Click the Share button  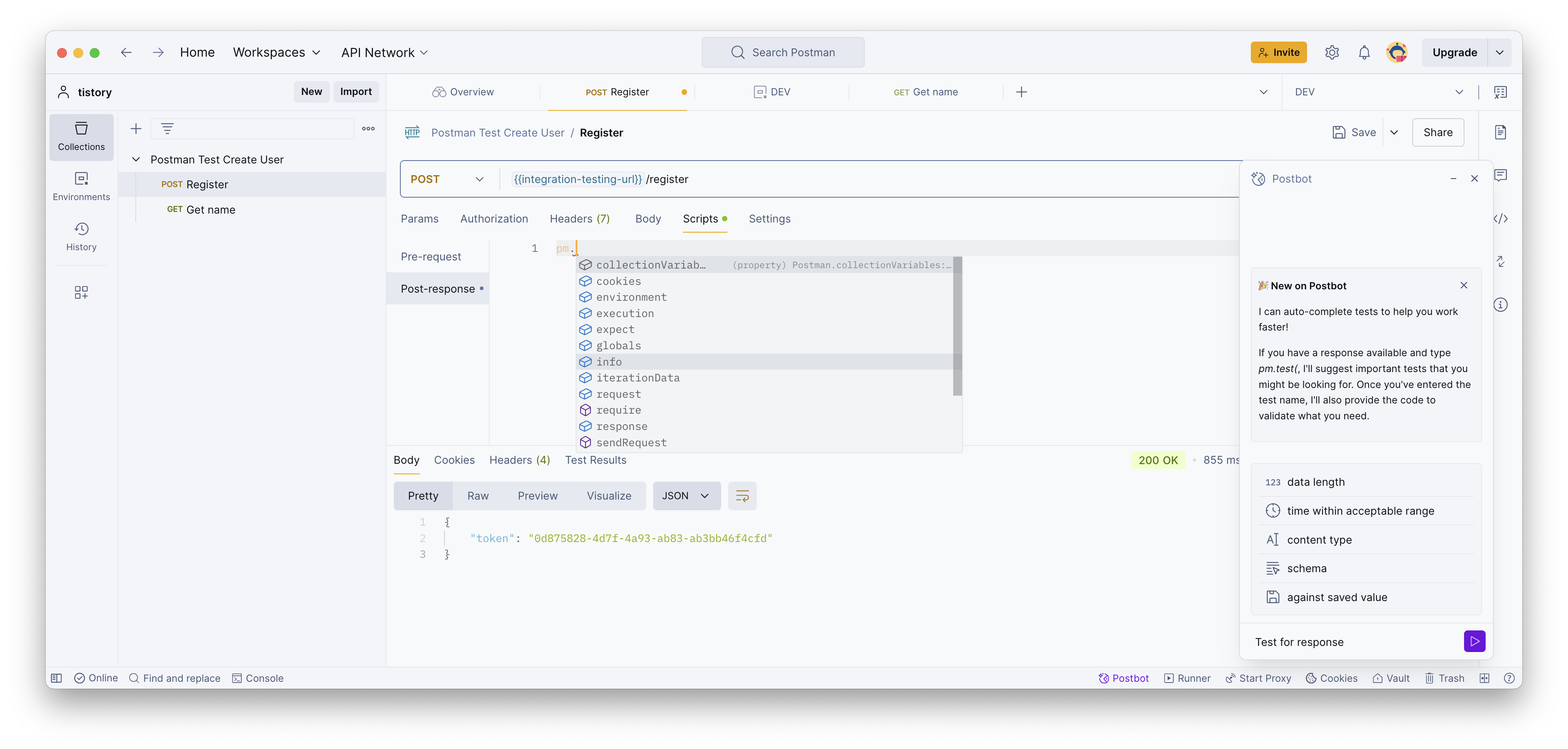click(1437, 132)
